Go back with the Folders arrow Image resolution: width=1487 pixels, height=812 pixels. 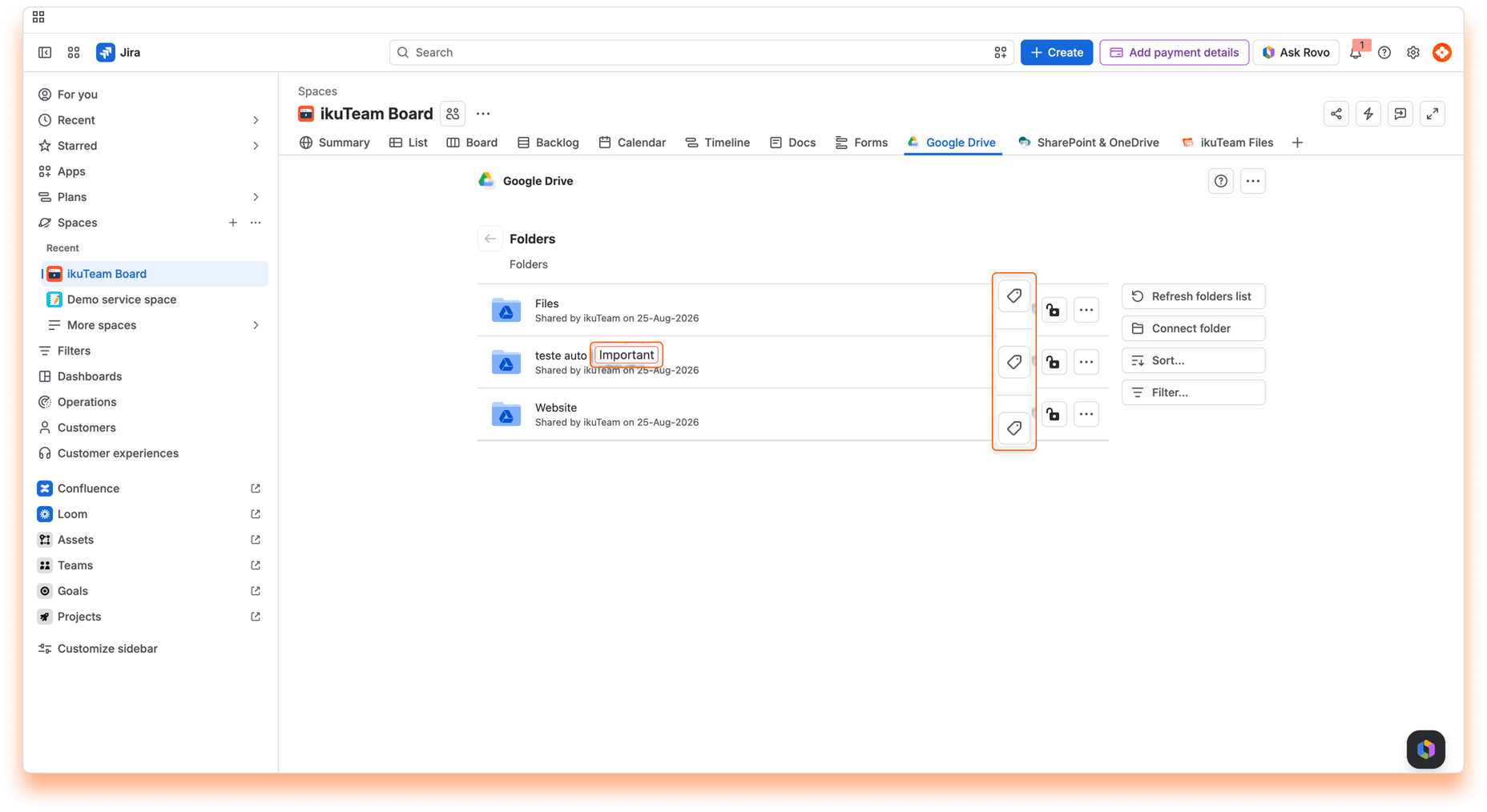coord(490,239)
